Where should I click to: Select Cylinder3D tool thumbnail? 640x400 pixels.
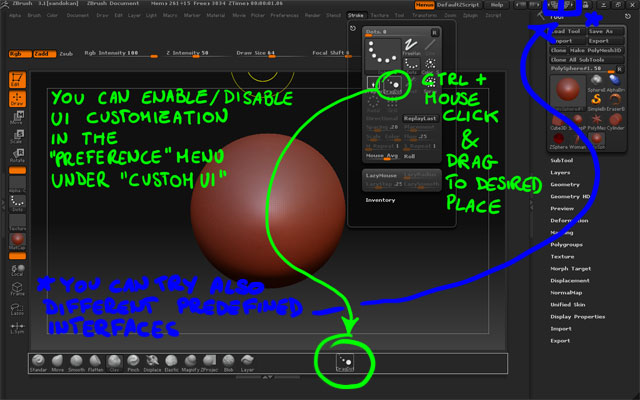615,122
